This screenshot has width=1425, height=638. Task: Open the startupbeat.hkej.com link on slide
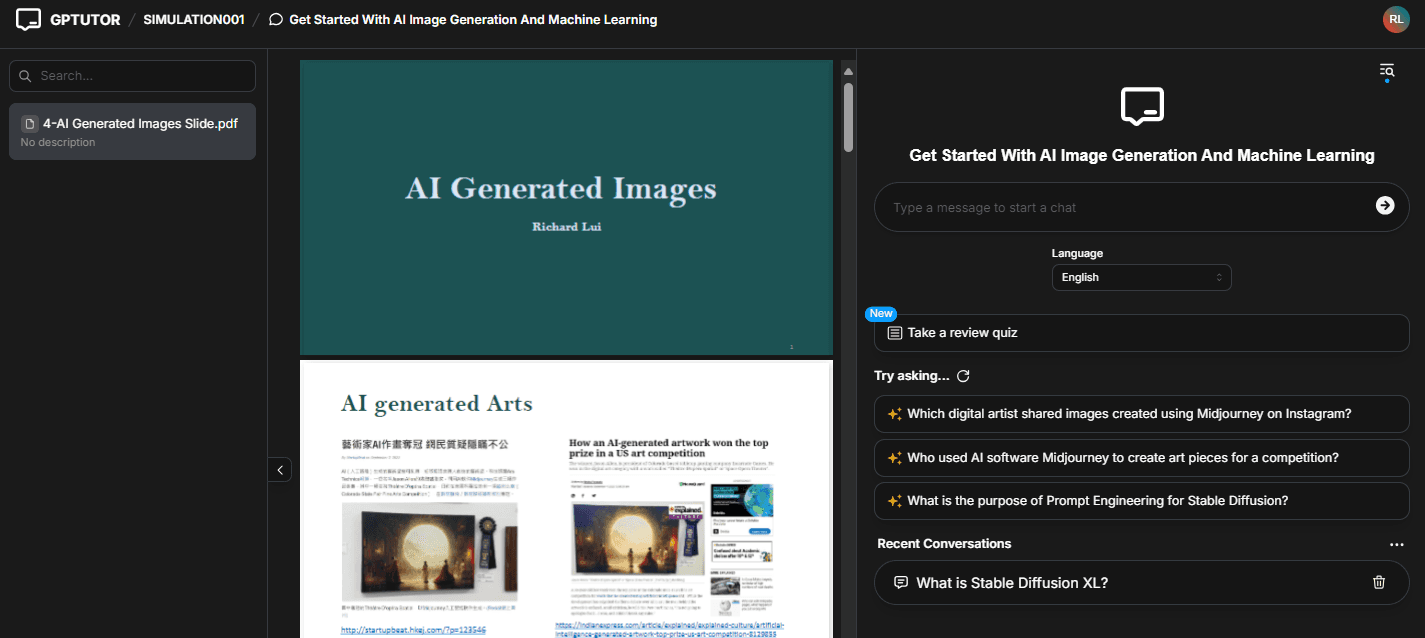413,630
